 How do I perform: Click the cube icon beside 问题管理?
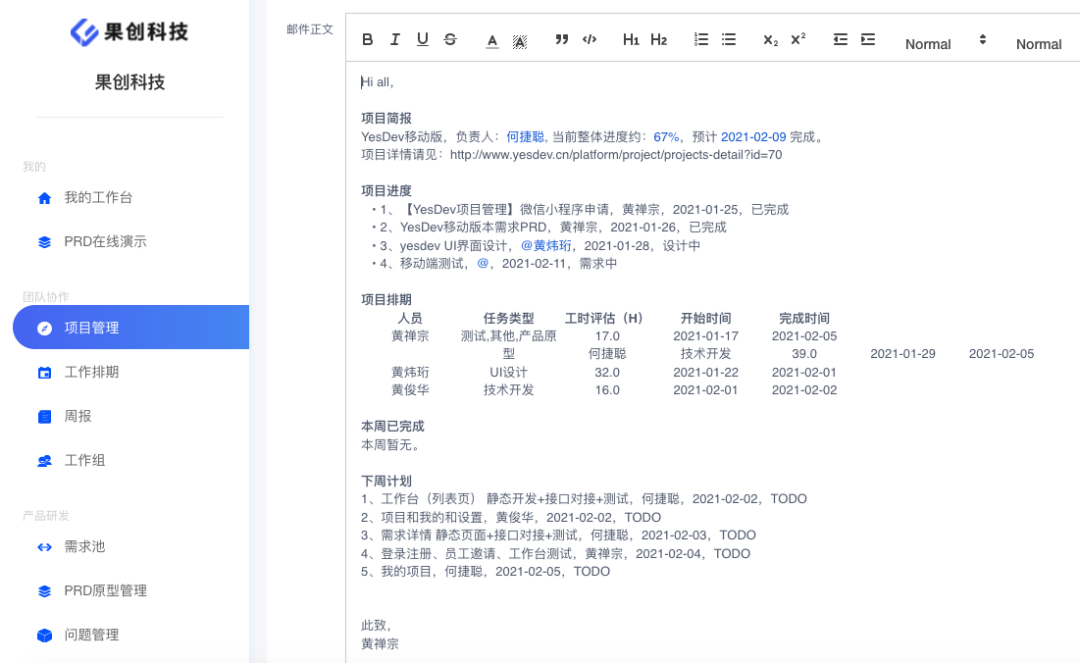click(44, 635)
